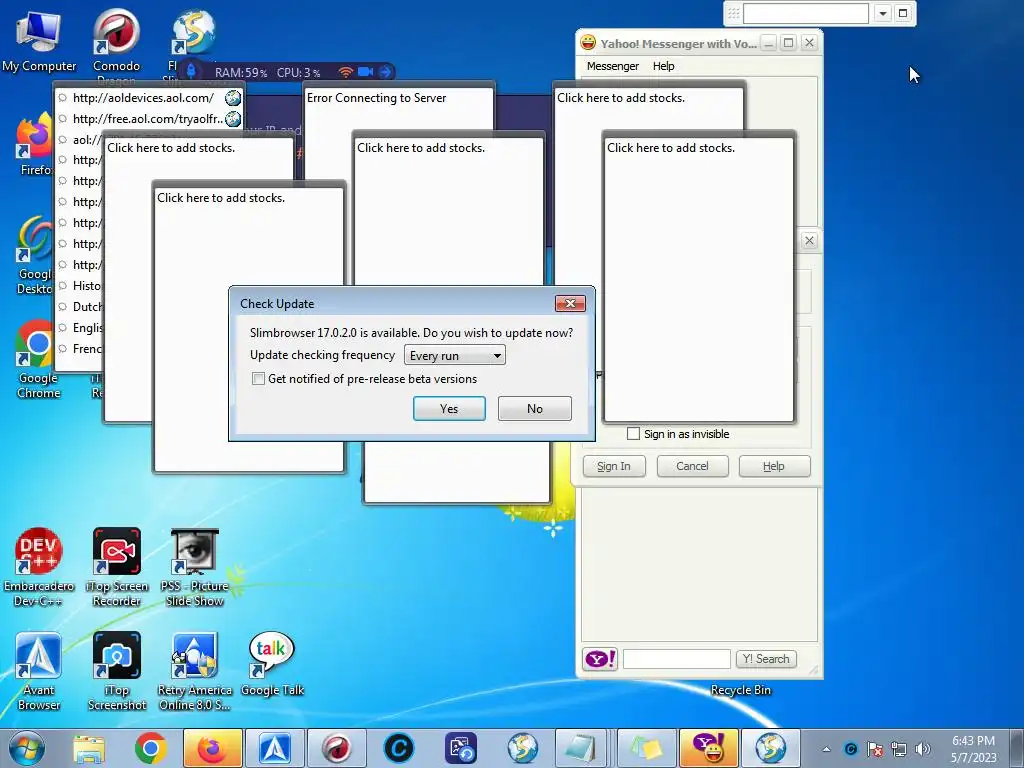The width and height of the screenshot is (1024, 768).
Task: Click the Y! Search button
Action: [766, 659]
